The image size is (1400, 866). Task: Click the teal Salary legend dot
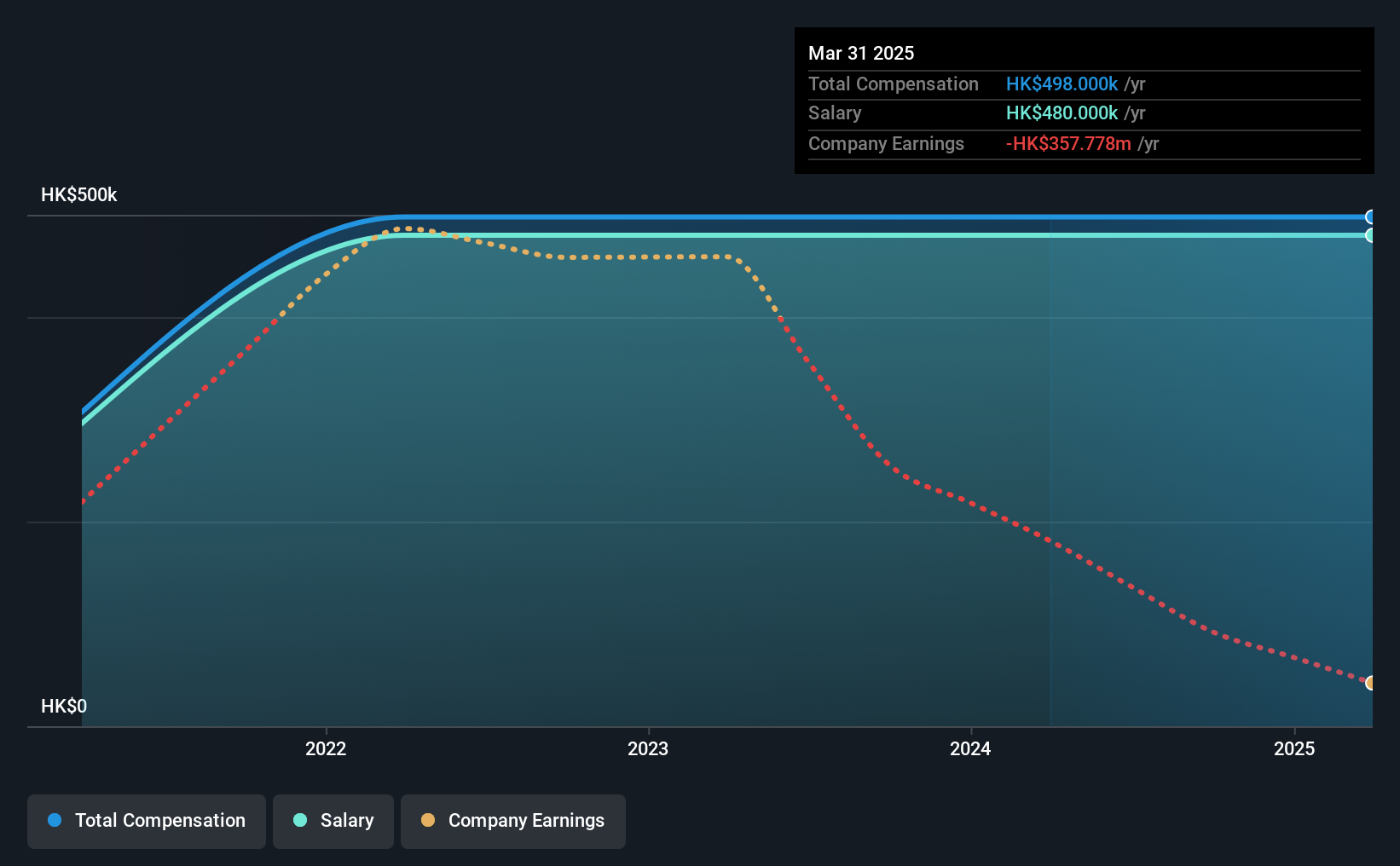pos(300,820)
